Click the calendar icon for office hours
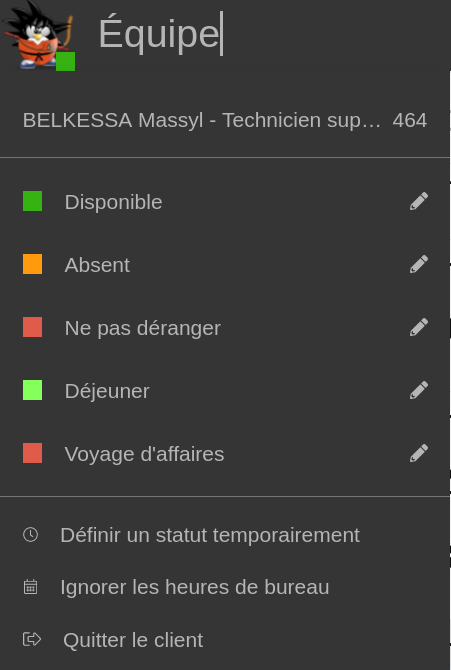Screen dimensions: 451x670 point(30,587)
